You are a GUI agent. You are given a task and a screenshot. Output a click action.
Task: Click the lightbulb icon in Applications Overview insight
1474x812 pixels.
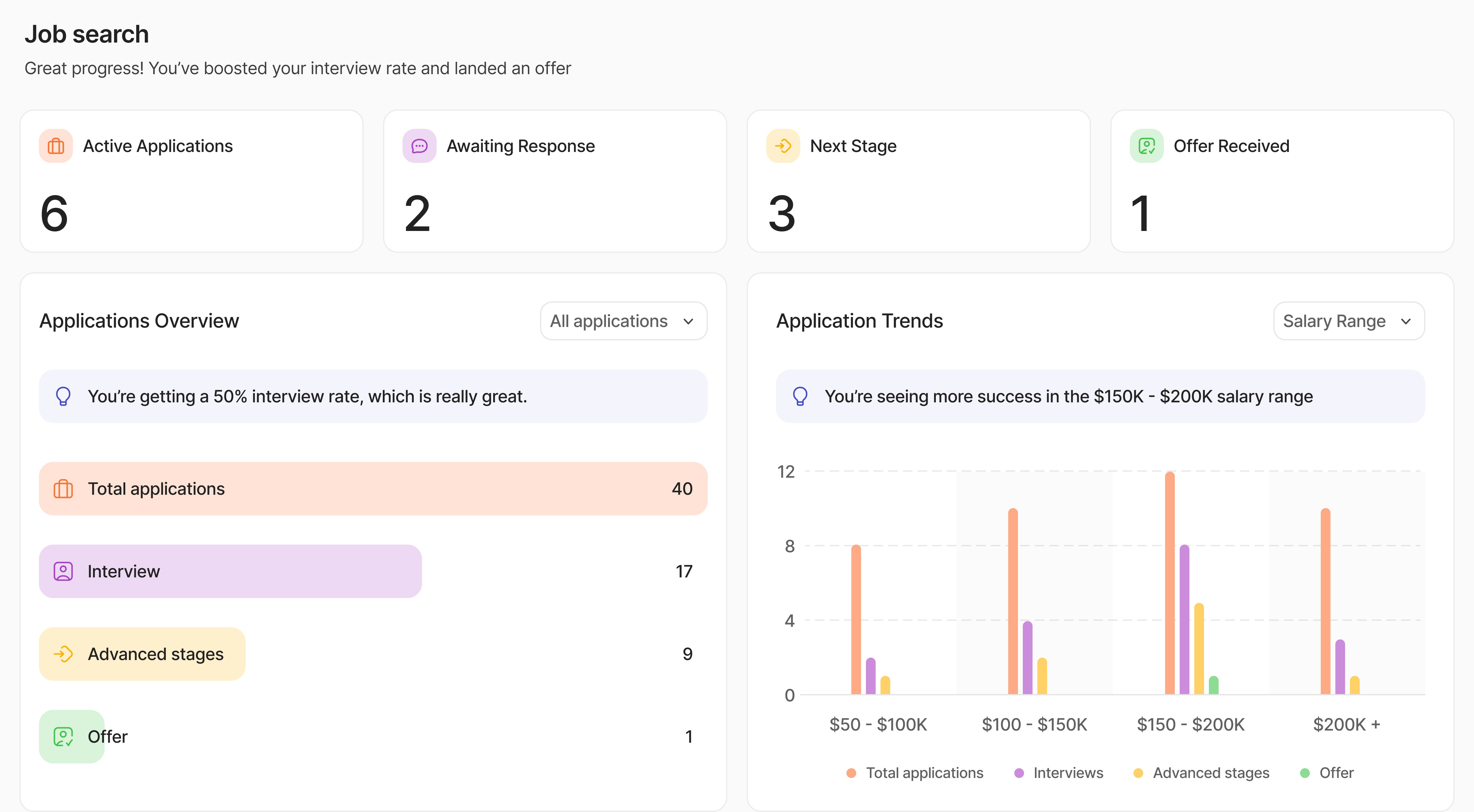click(x=64, y=396)
